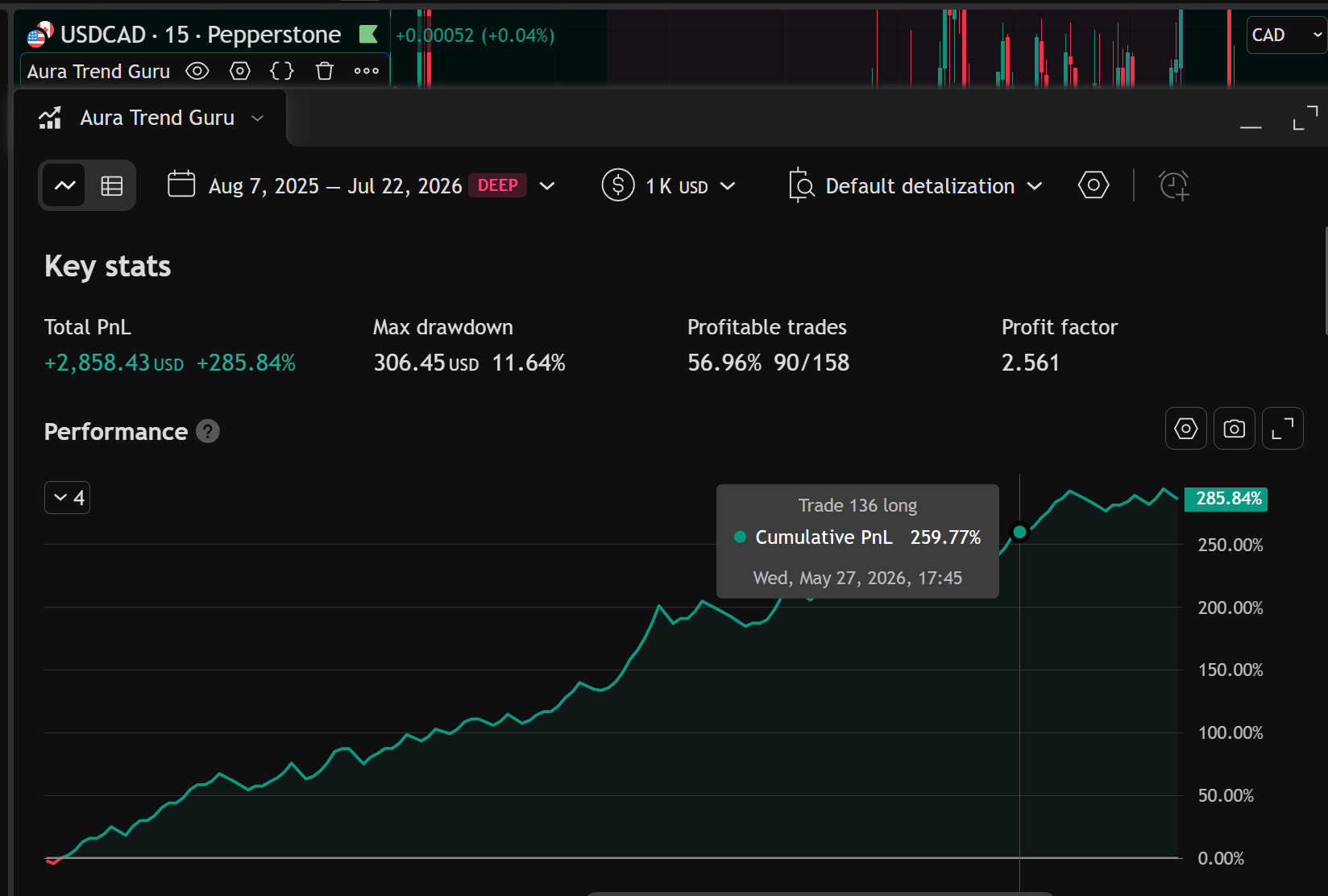
Task: Click the +285.84% Total PnL percentage
Action: pyautogui.click(x=247, y=363)
